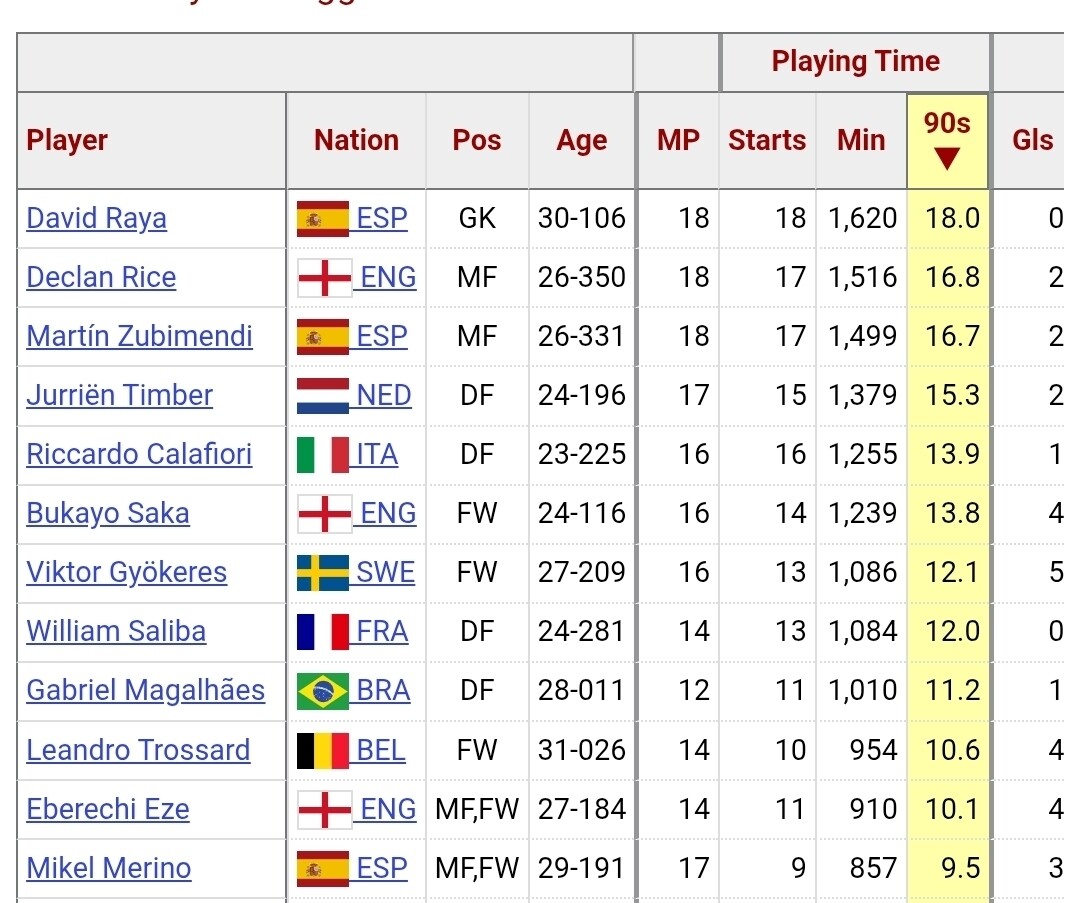
Task: Open Eberechi Eze's player page
Action: pyautogui.click(x=108, y=809)
